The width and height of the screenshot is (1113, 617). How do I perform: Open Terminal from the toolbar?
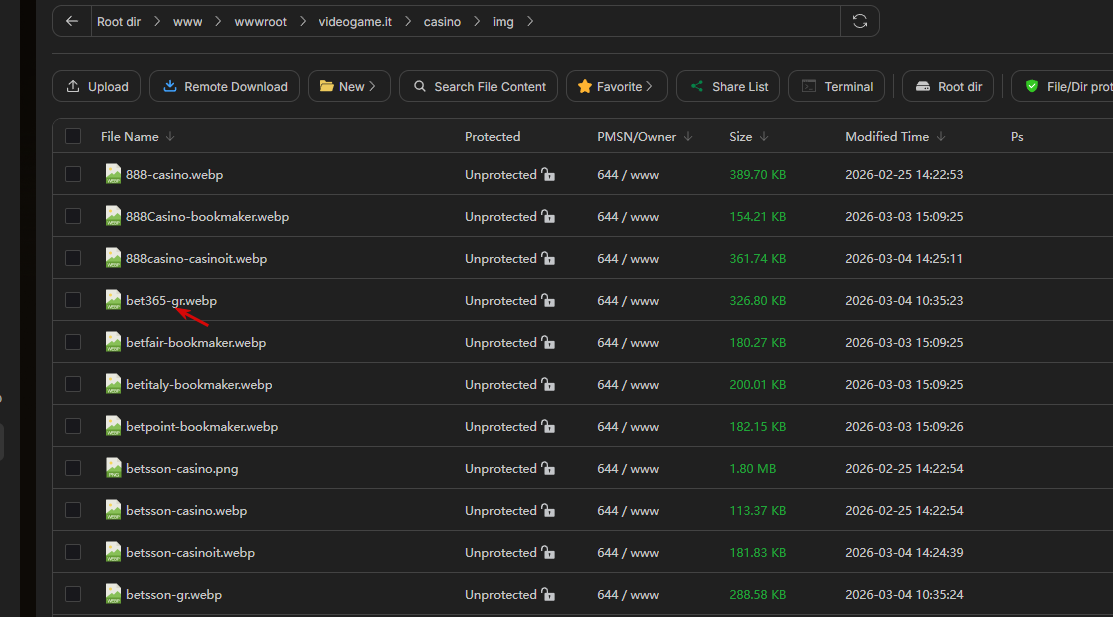[838, 87]
